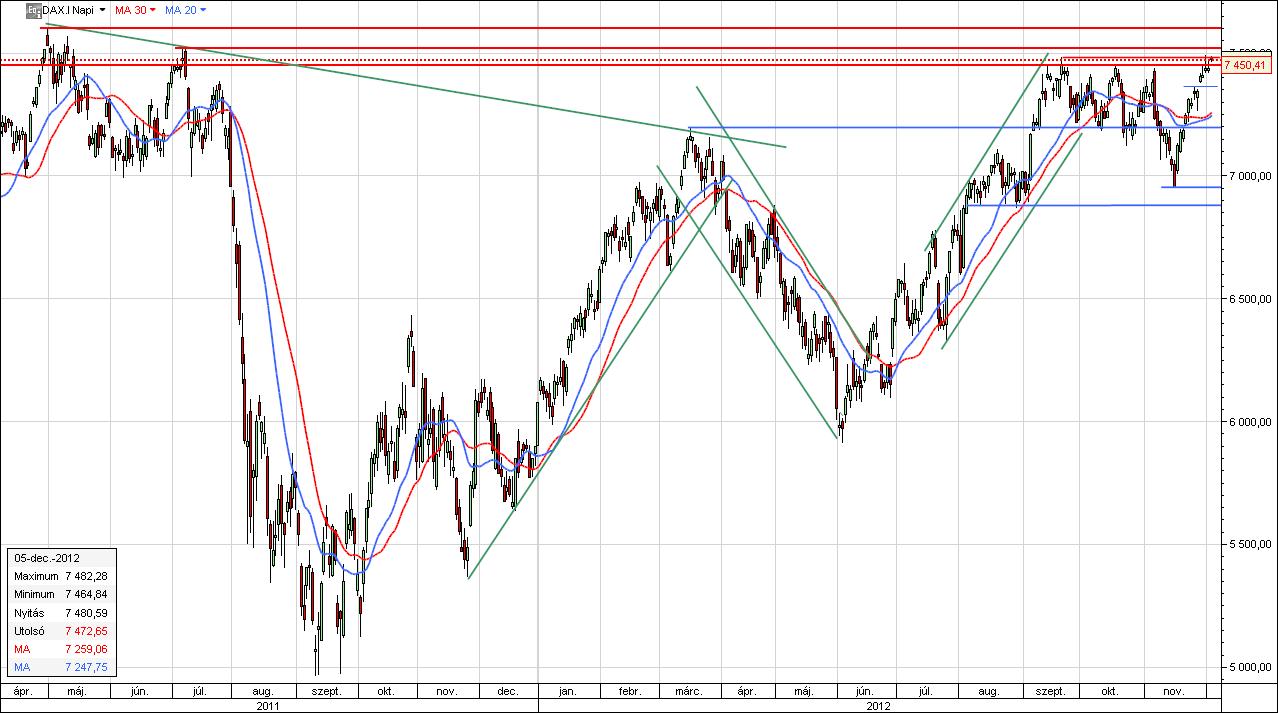Click the nov. label under 2012
The height and width of the screenshot is (713, 1278).
[1176, 691]
